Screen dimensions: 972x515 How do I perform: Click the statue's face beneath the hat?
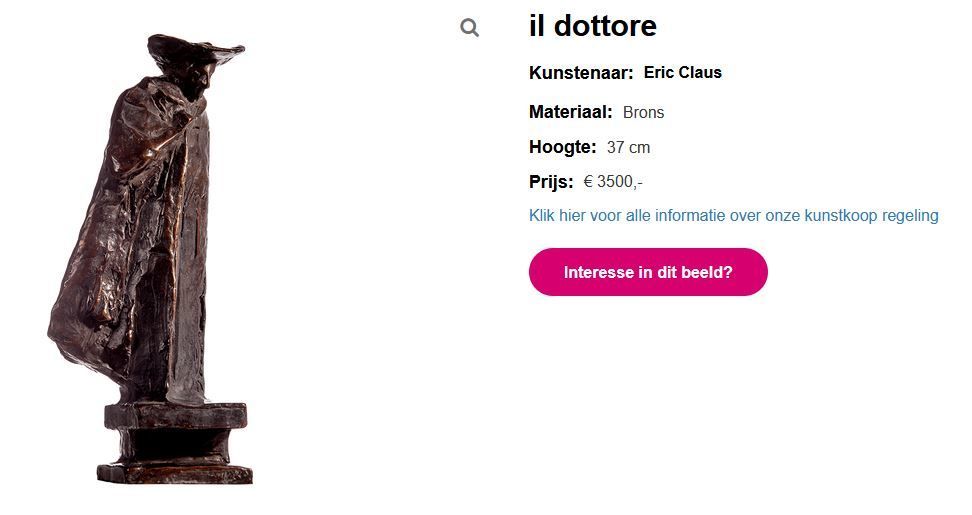[x=202, y=82]
